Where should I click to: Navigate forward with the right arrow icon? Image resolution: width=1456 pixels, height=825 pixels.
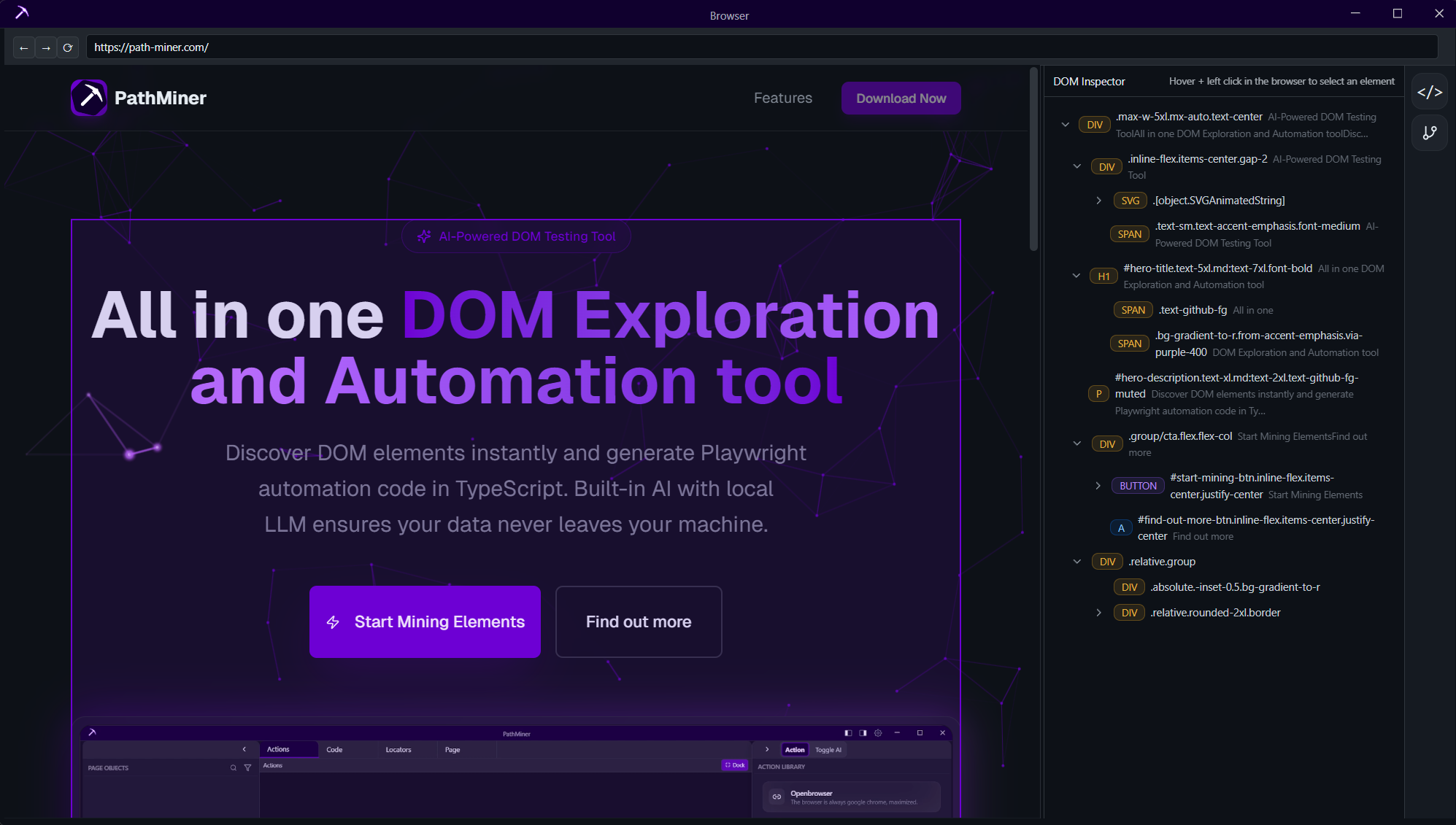pyautogui.click(x=46, y=47)
